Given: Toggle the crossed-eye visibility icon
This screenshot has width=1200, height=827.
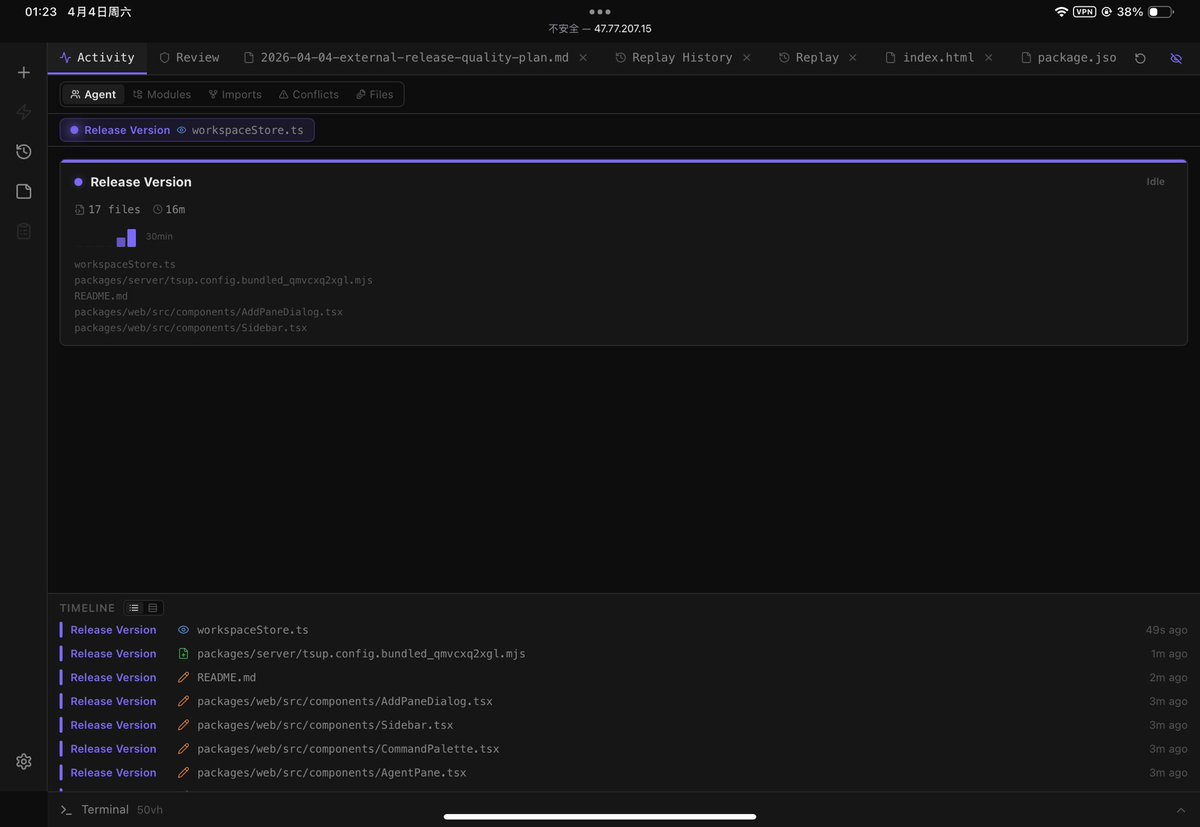Looking at the screenshot, I should (x=1176, y=58).
